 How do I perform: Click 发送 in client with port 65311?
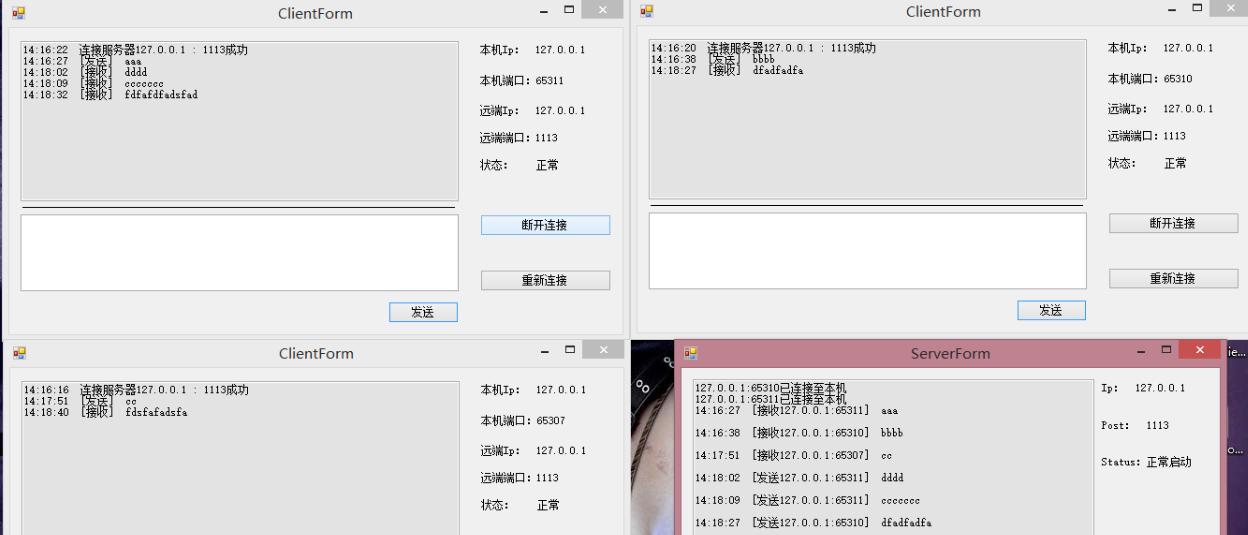pos(423,312)
